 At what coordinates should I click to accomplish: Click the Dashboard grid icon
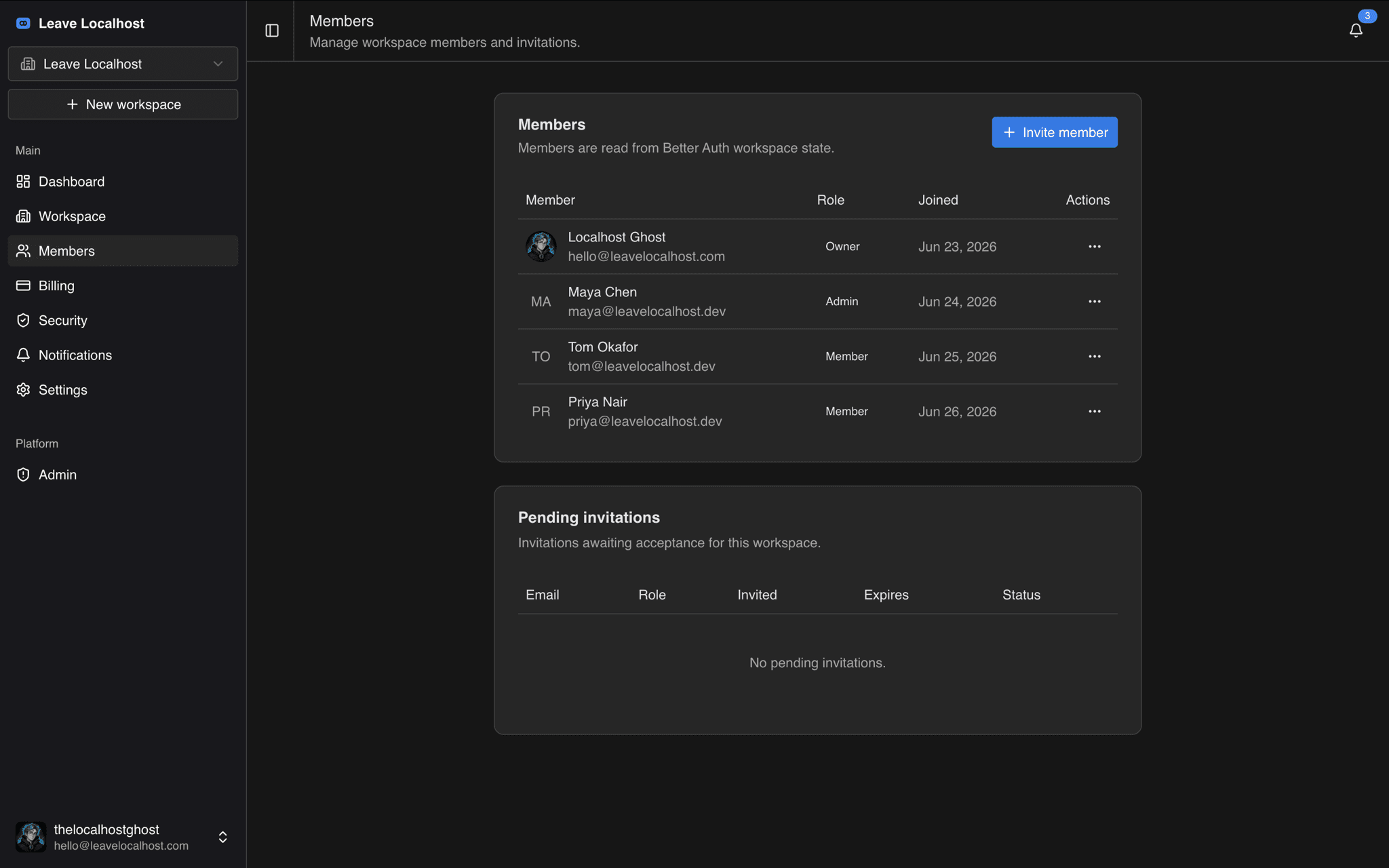pos(23,181)
